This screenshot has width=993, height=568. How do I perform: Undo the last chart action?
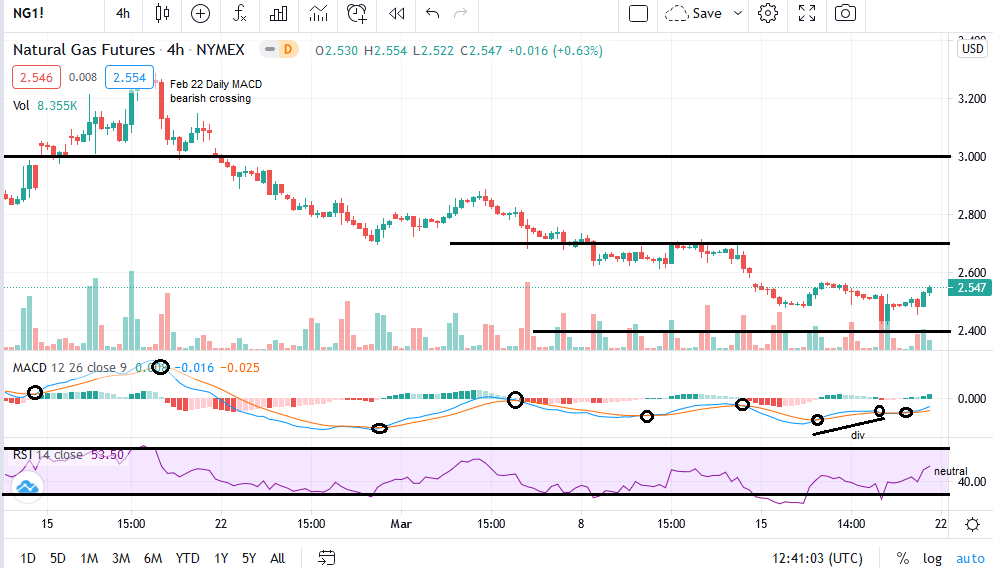(x=433, y=13)
